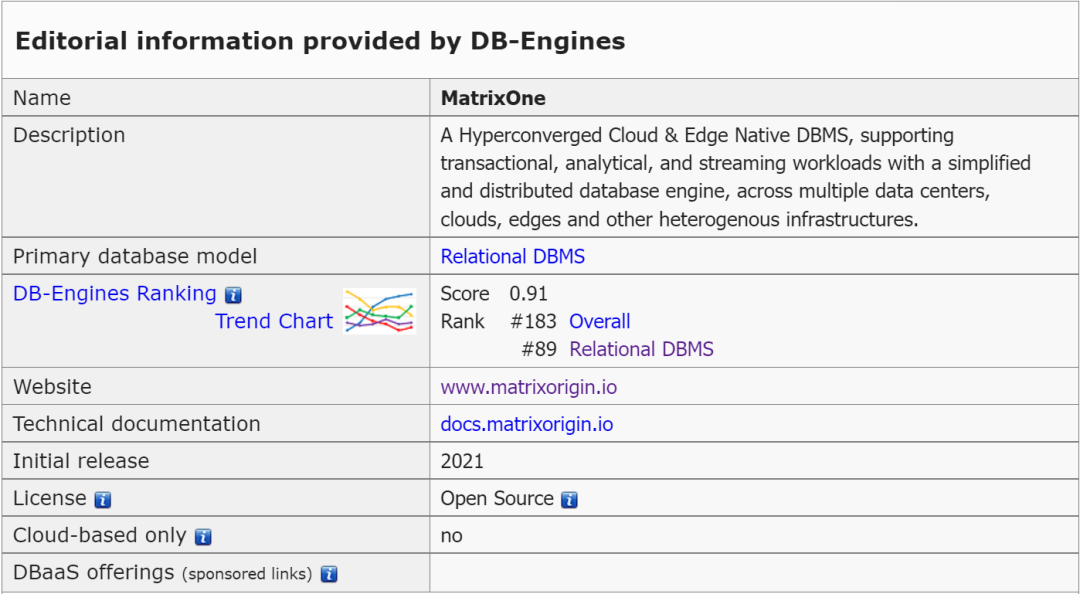Open the docs.matrixorigin.io documentation link
This screenshot has width=1080, height=594.
pos(526,424)
